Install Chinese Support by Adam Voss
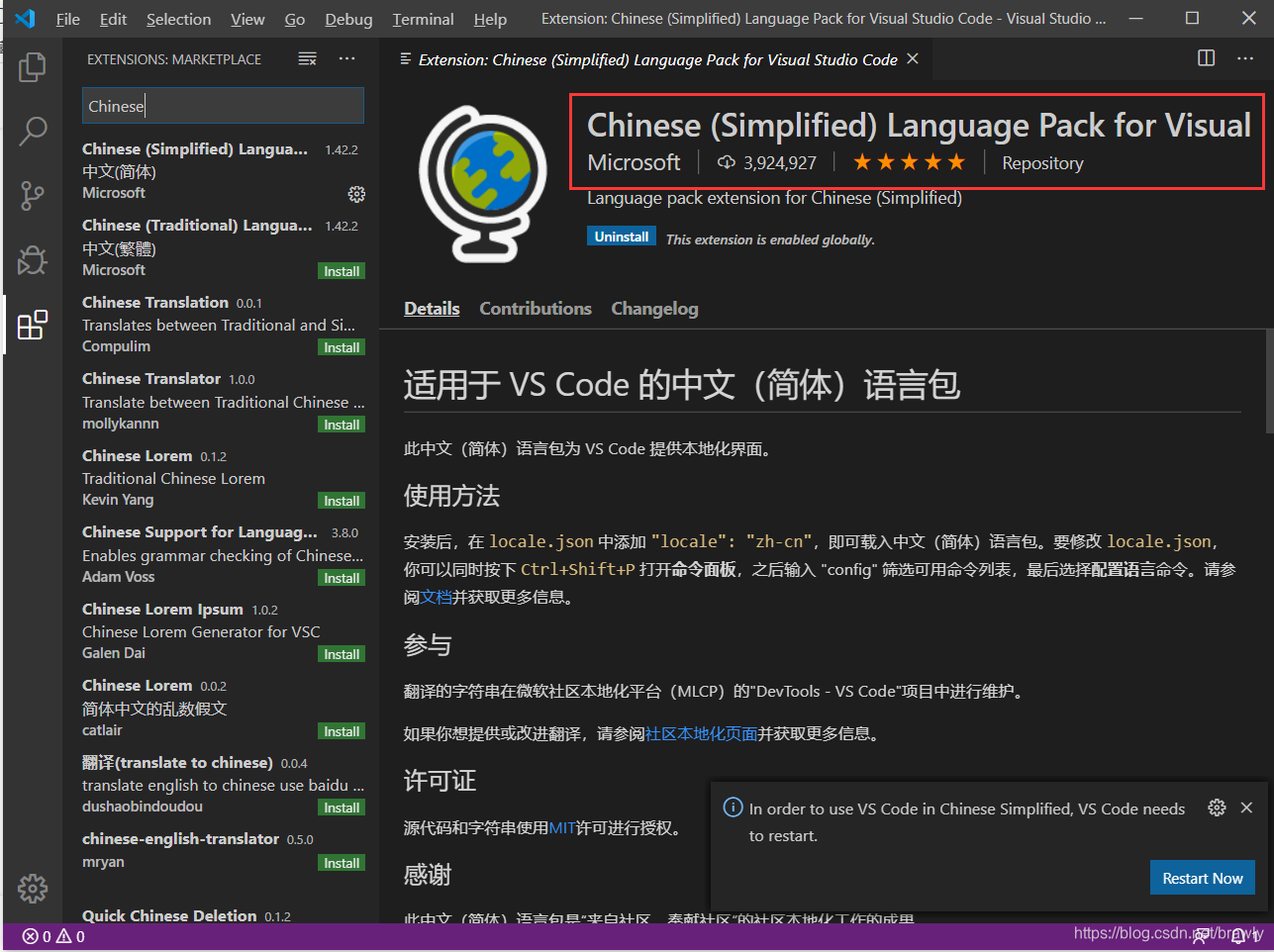 (342, 578)
